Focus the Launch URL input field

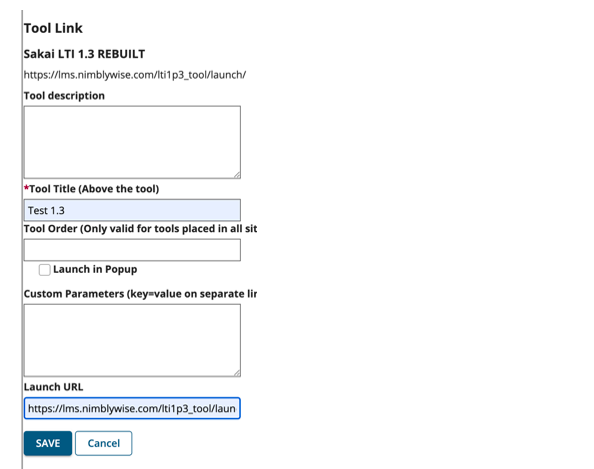tap(132, 408)
